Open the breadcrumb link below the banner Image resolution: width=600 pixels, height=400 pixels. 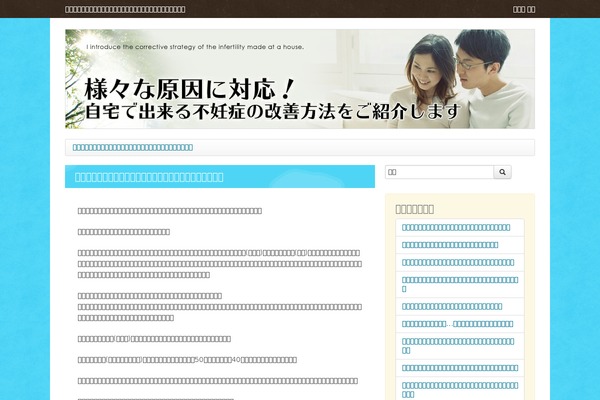click(x=133, y=147)
